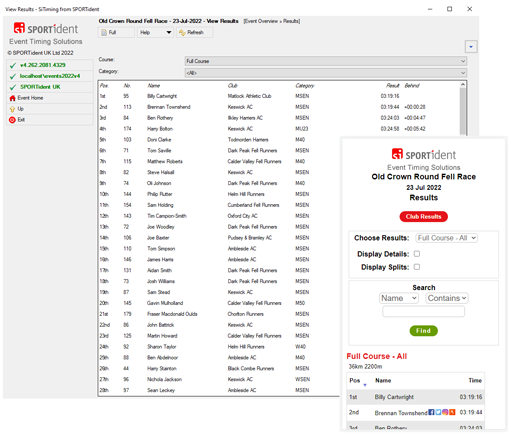Open the Course combo box
The height and width of the screenshot is (435, 510).
click(326, 61)
